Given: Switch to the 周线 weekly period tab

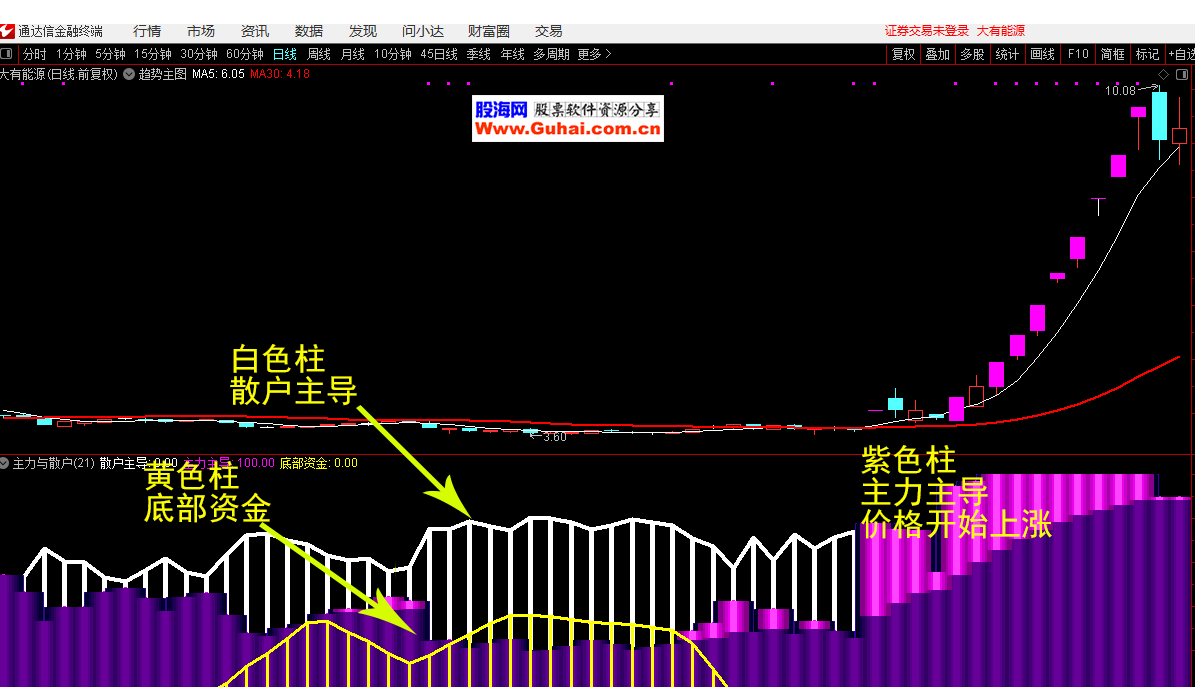Looking at the screenshot, I should [x=318, y=54].
